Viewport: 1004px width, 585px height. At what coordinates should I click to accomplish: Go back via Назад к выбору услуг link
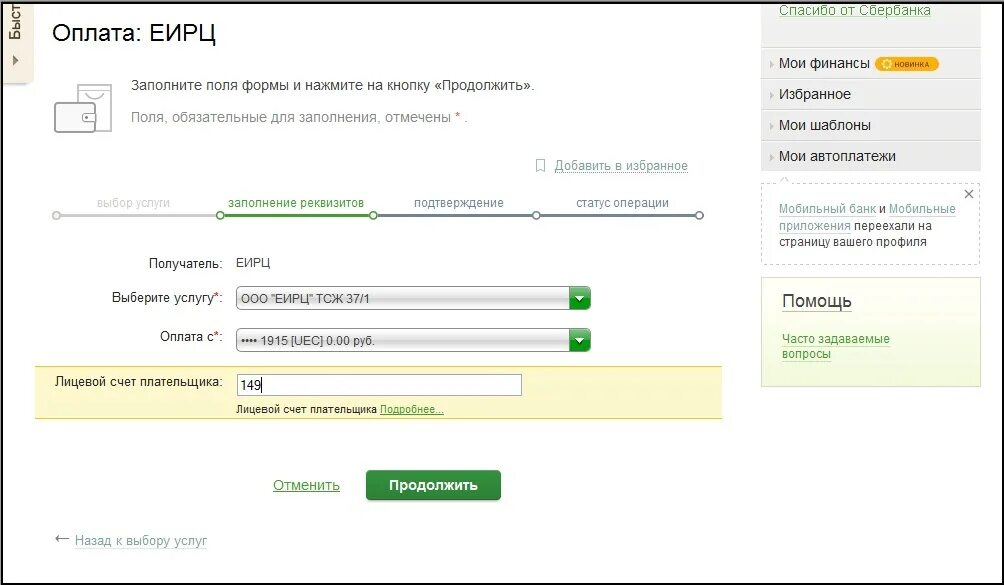tap(141, 540)
